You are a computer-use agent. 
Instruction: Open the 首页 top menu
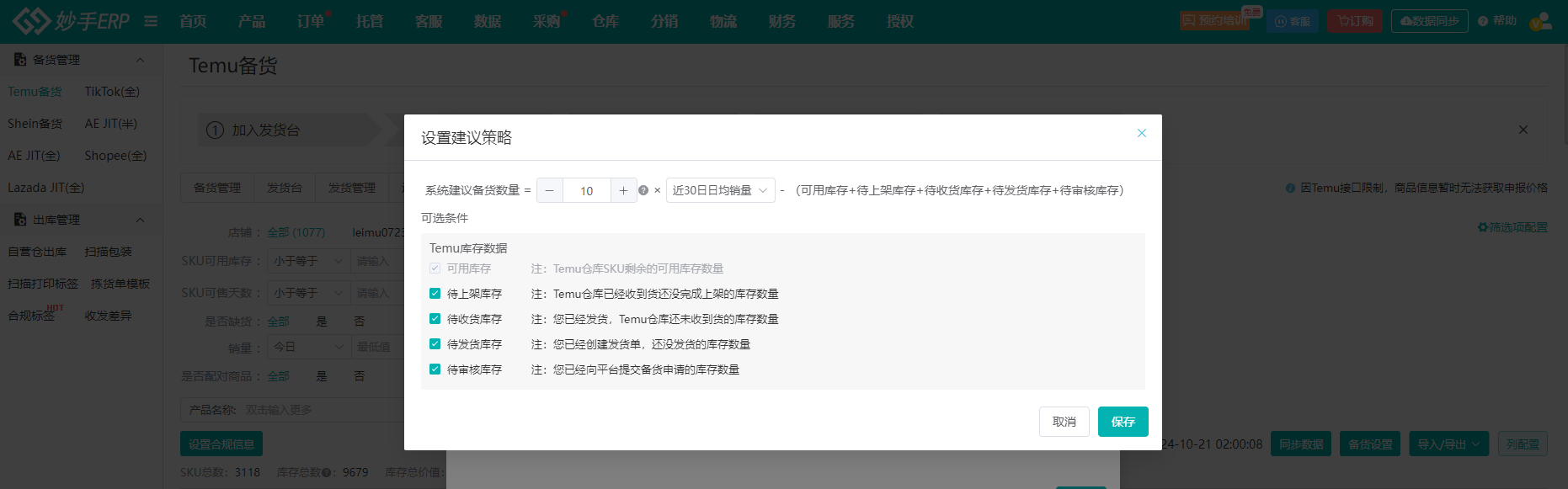[193, 21]
